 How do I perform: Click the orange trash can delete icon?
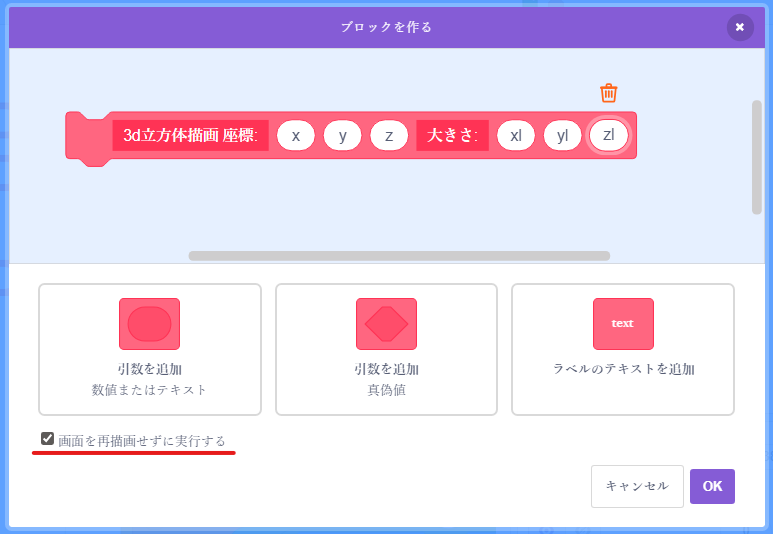coord(608,93)
